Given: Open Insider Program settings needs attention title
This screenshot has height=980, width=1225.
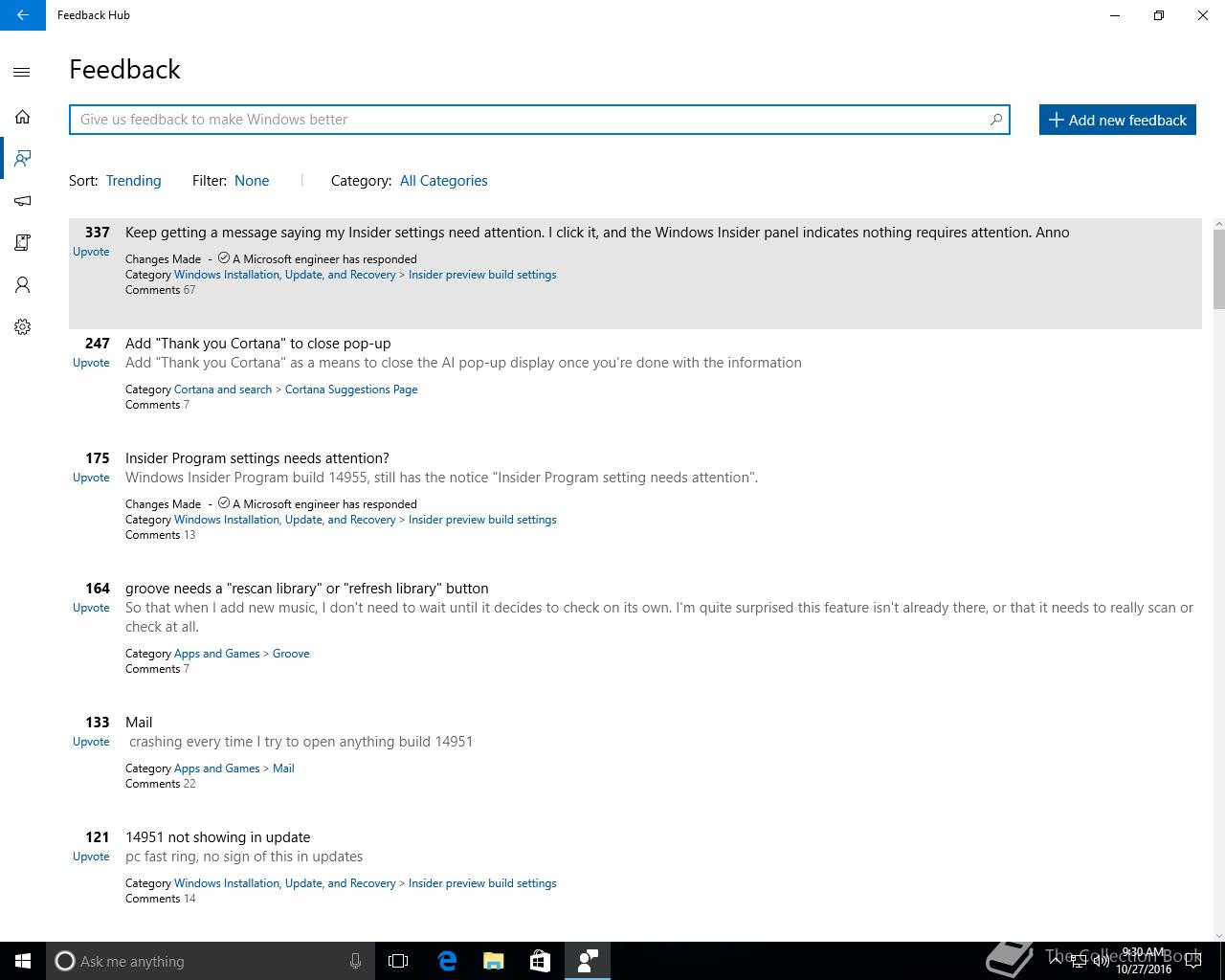Looking at the screenshot, I should pos(257,458).
